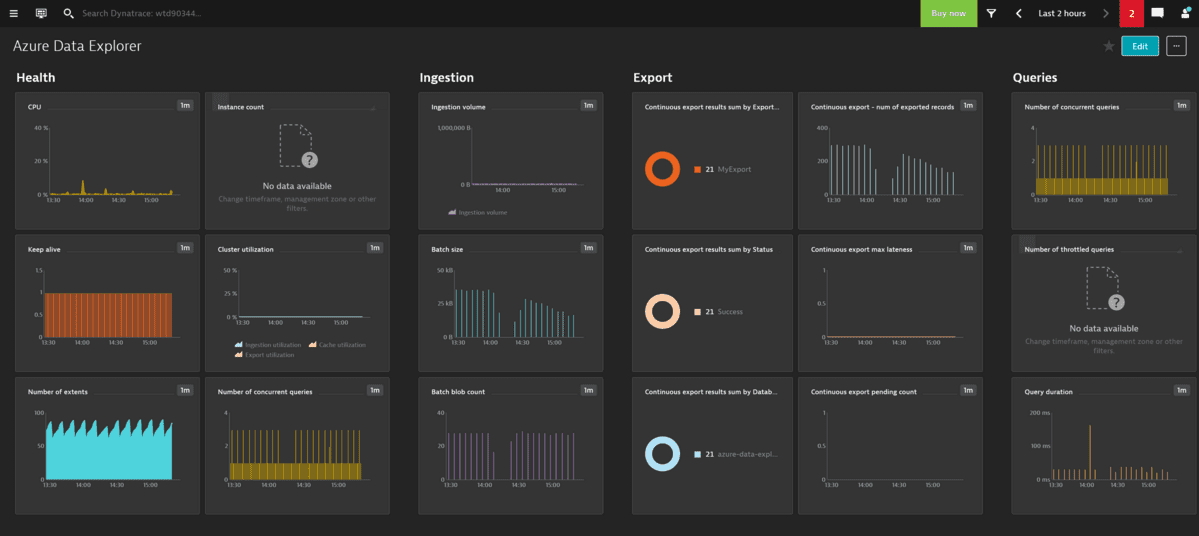This screenshot has height=536, width=1199.
Task: Click the Queries section heading
Action: (x=1035, y=77)
